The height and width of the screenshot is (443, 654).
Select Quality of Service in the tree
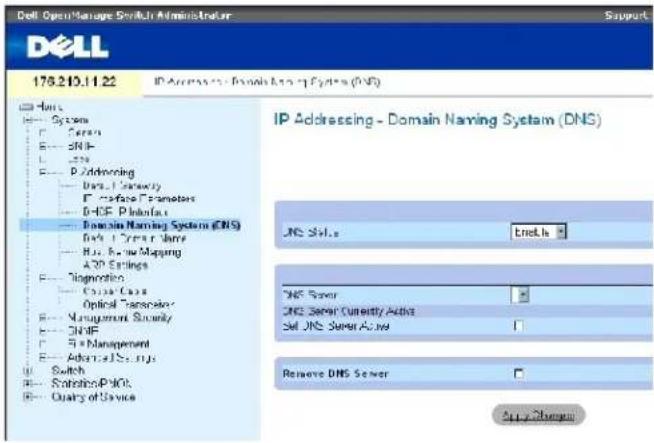coord(93,397)
